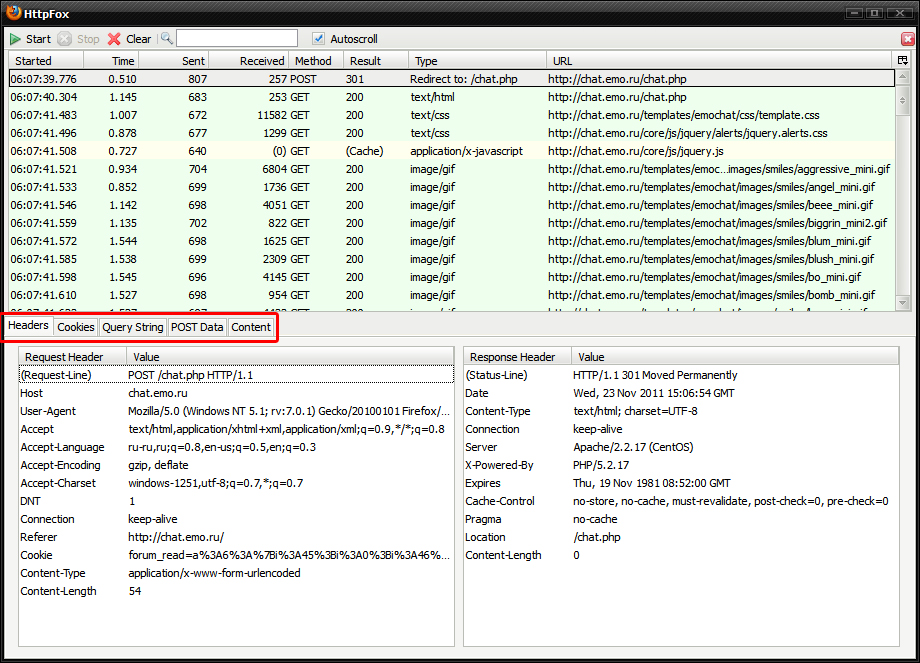Click the Request Header column header
The width and height of the screenshot is (920, 663).
[73, 356]
